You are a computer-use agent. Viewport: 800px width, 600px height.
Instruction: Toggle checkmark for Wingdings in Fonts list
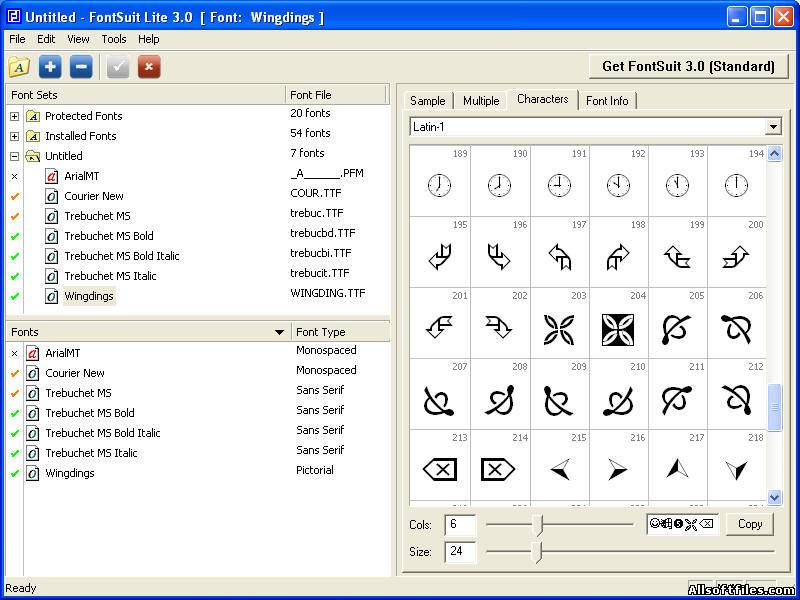pyautogui.click(x=14, y=473)
